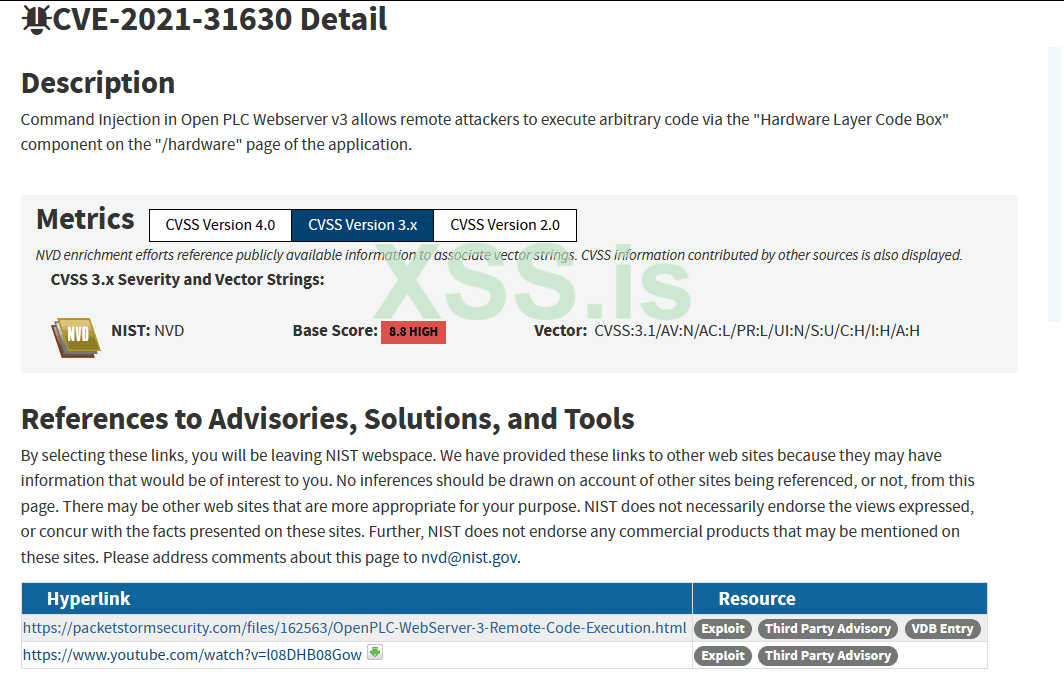1064x683 pixels.
Task: Click CVSS 3.x Severity and Vector Strings label
Action: click(187, 279)
